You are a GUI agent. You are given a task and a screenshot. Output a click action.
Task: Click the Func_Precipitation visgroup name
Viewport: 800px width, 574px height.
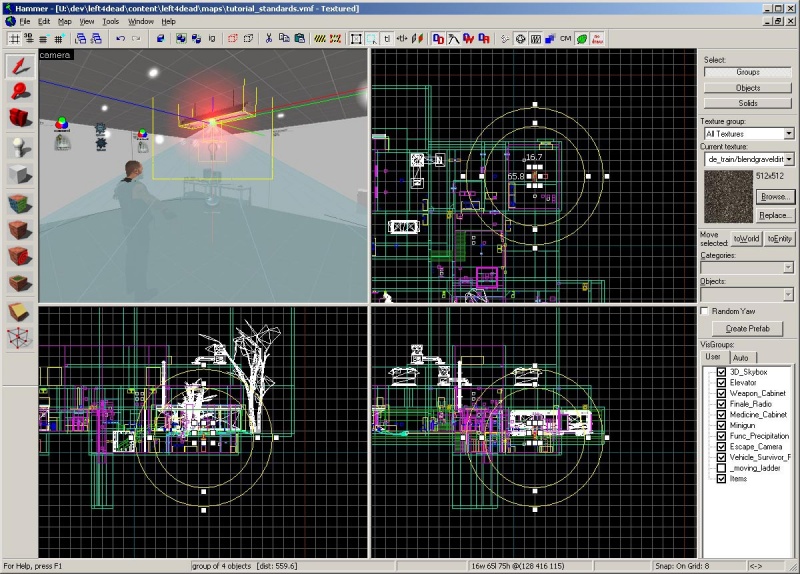[x=759, y=436]
